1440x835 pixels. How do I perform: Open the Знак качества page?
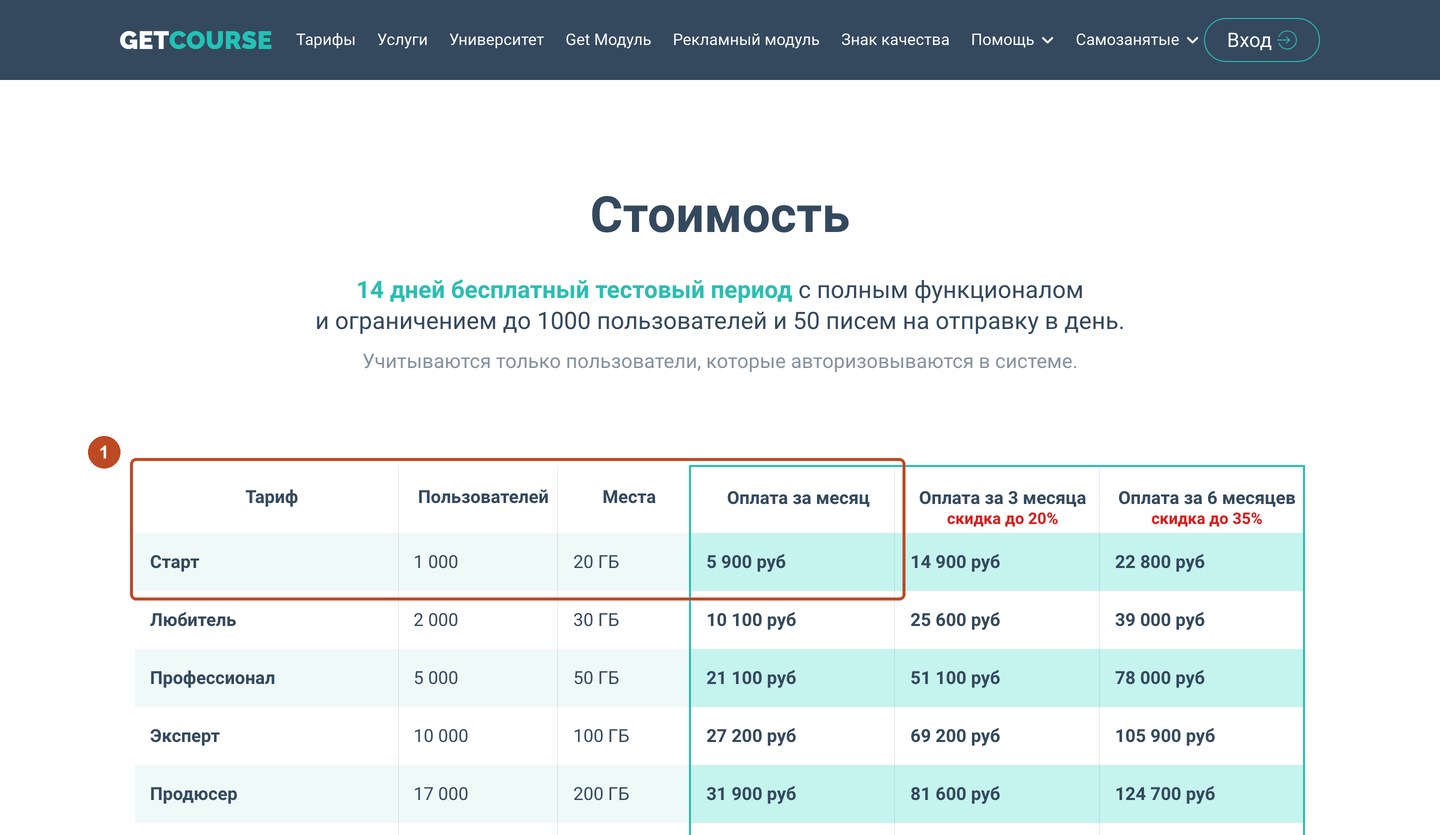pos(895,40)
